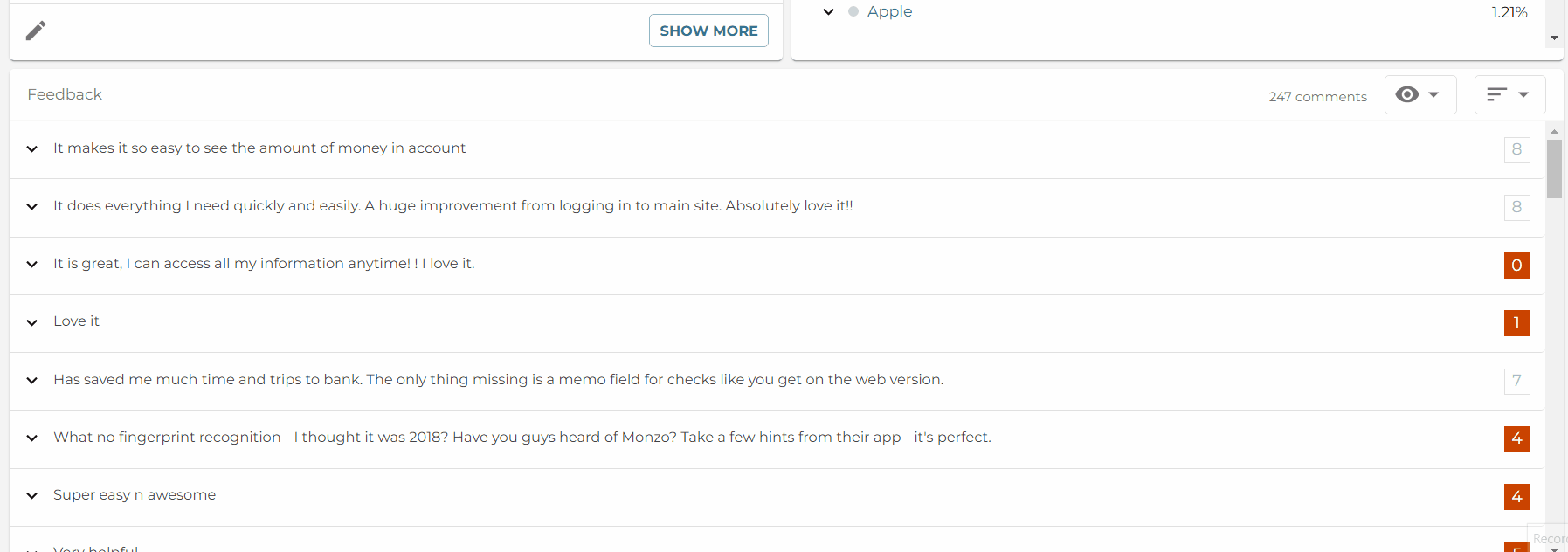The height and width of the screenshot is (552, 1568).
Task: Click score 7 badge on bank comment
Action: click(1516, 381)
